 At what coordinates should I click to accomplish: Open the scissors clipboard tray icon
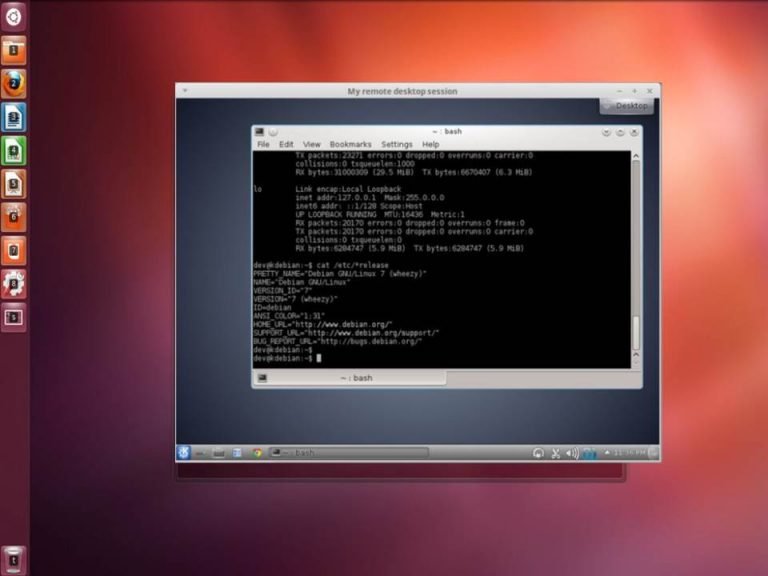click(556, 453)
